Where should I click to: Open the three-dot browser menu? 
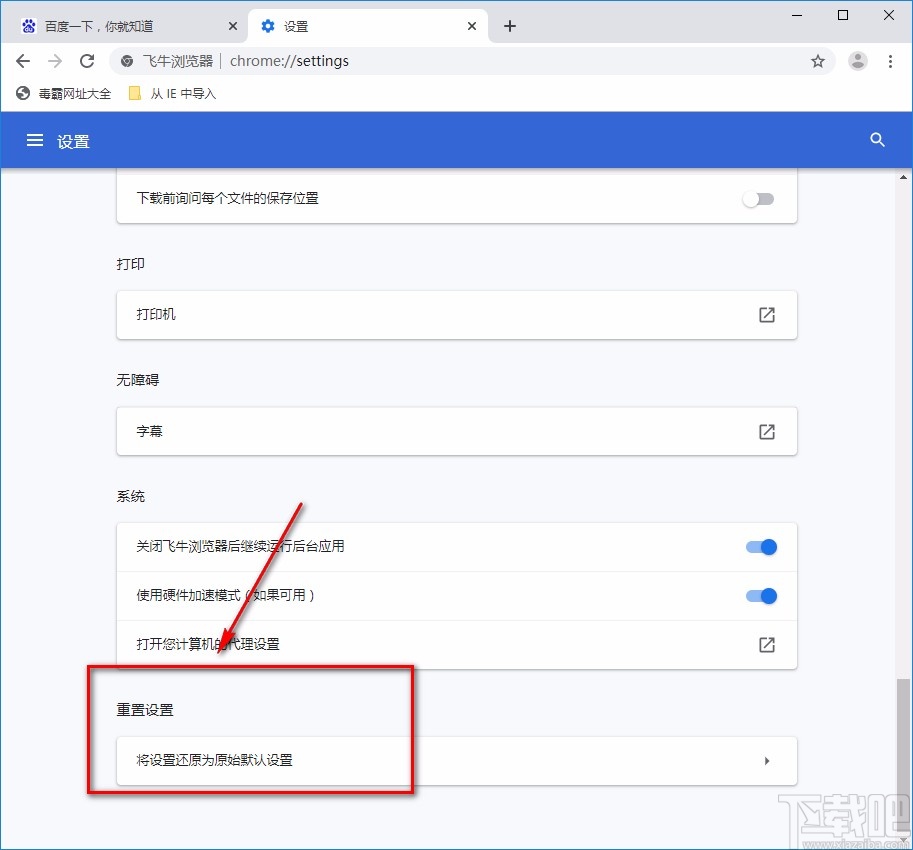(891, 61)
